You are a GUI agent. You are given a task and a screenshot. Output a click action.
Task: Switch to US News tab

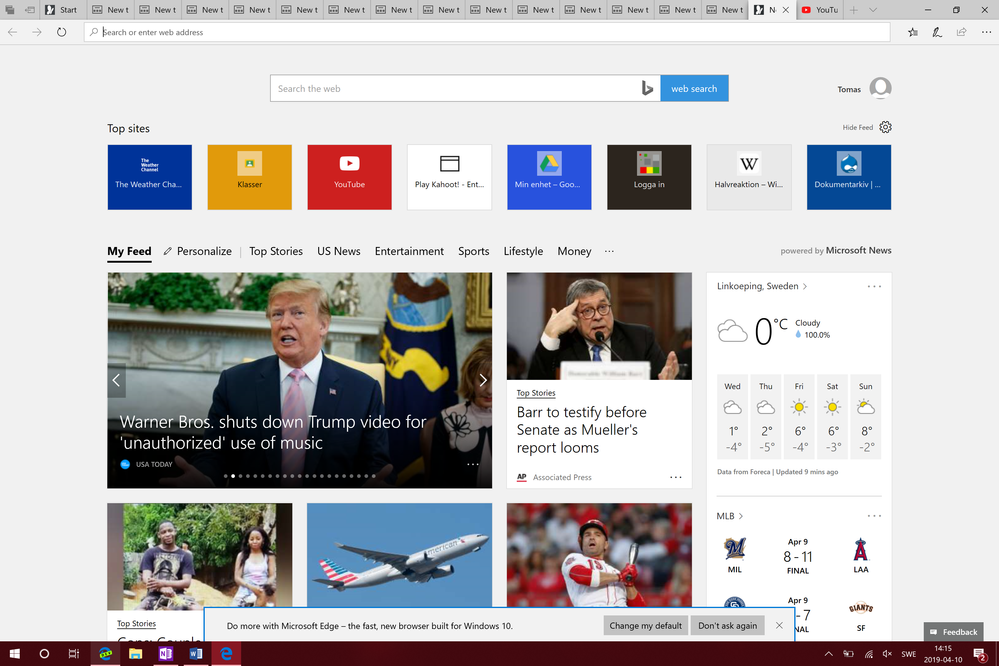point(339,251)
